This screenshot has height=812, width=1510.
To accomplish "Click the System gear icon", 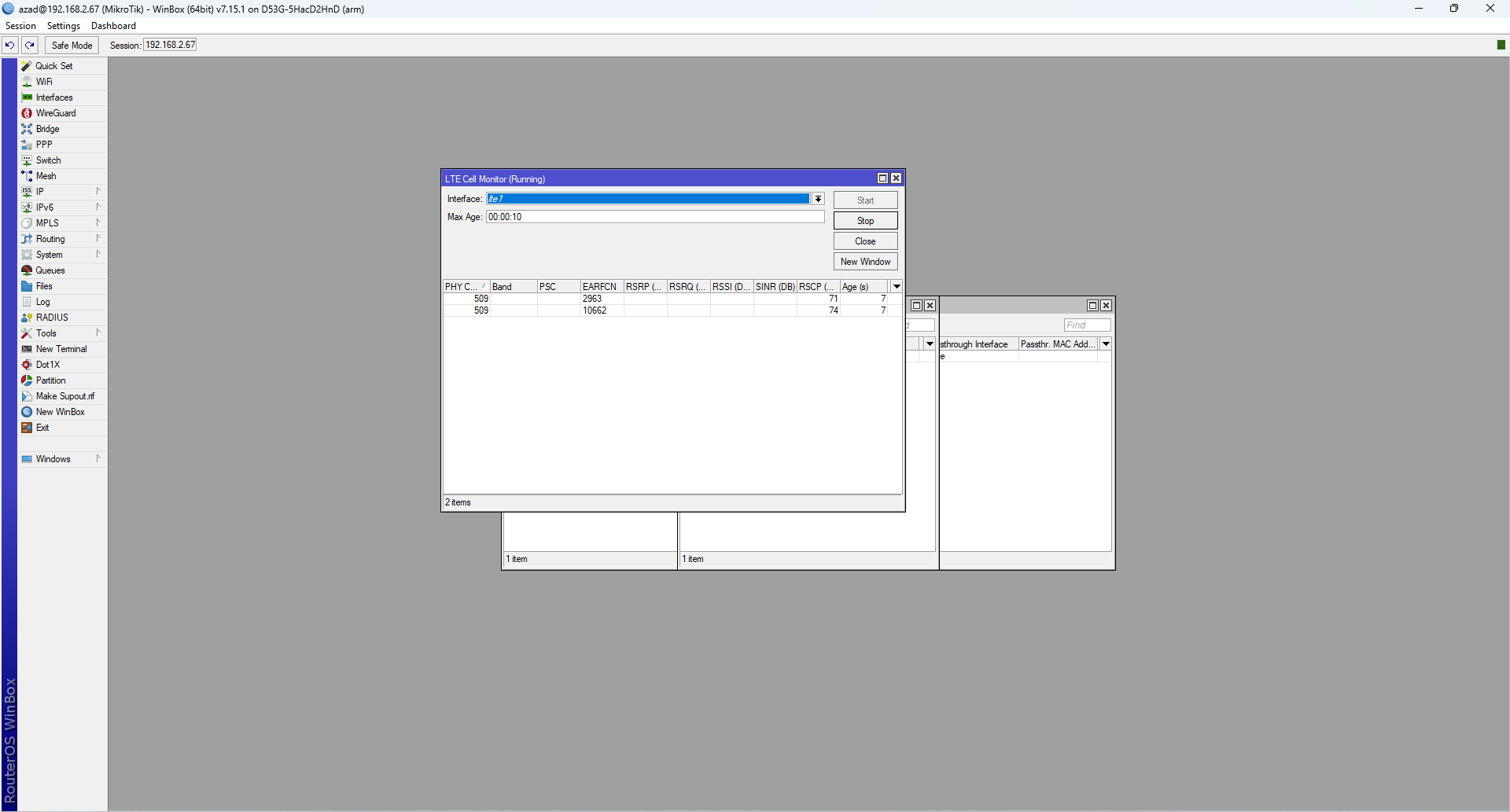I will click(27, 255).
